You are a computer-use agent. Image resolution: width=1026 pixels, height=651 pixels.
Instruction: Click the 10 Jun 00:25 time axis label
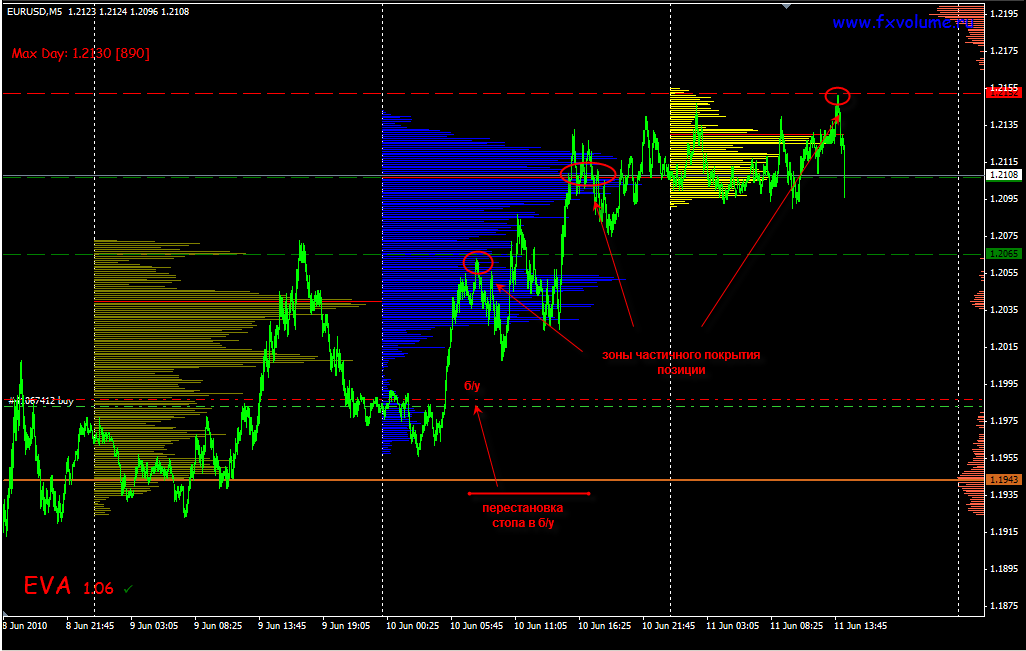pos(412,625)
